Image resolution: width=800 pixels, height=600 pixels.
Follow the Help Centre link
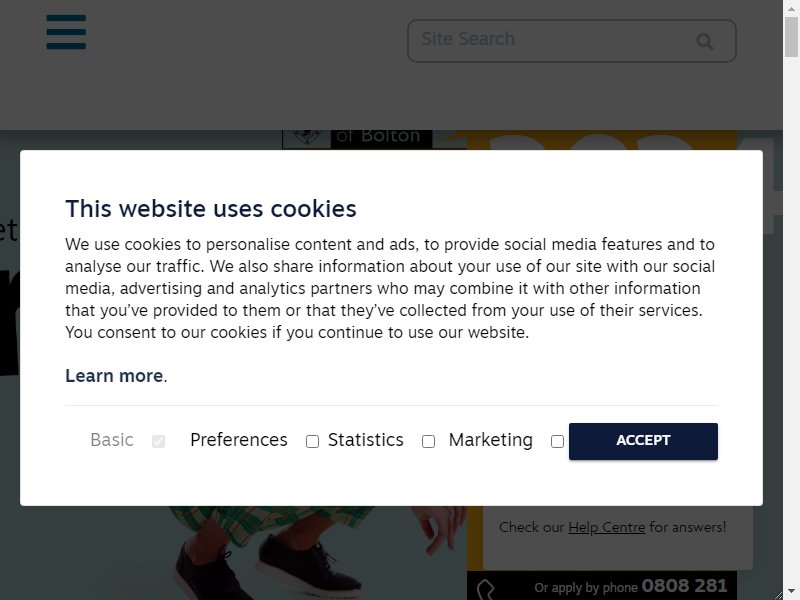point(607,528)
